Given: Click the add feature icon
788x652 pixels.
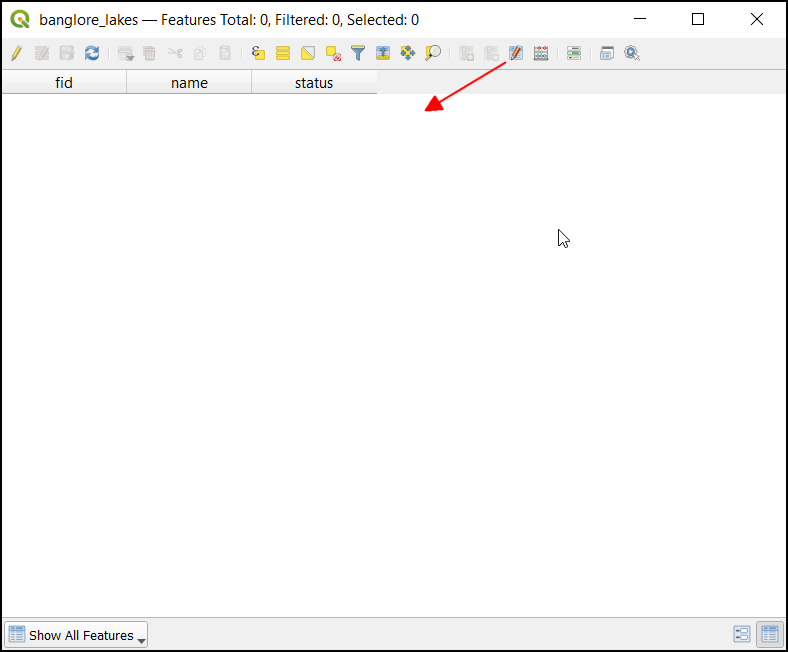Looking at the screenshot, I should (x=126, y=53).
